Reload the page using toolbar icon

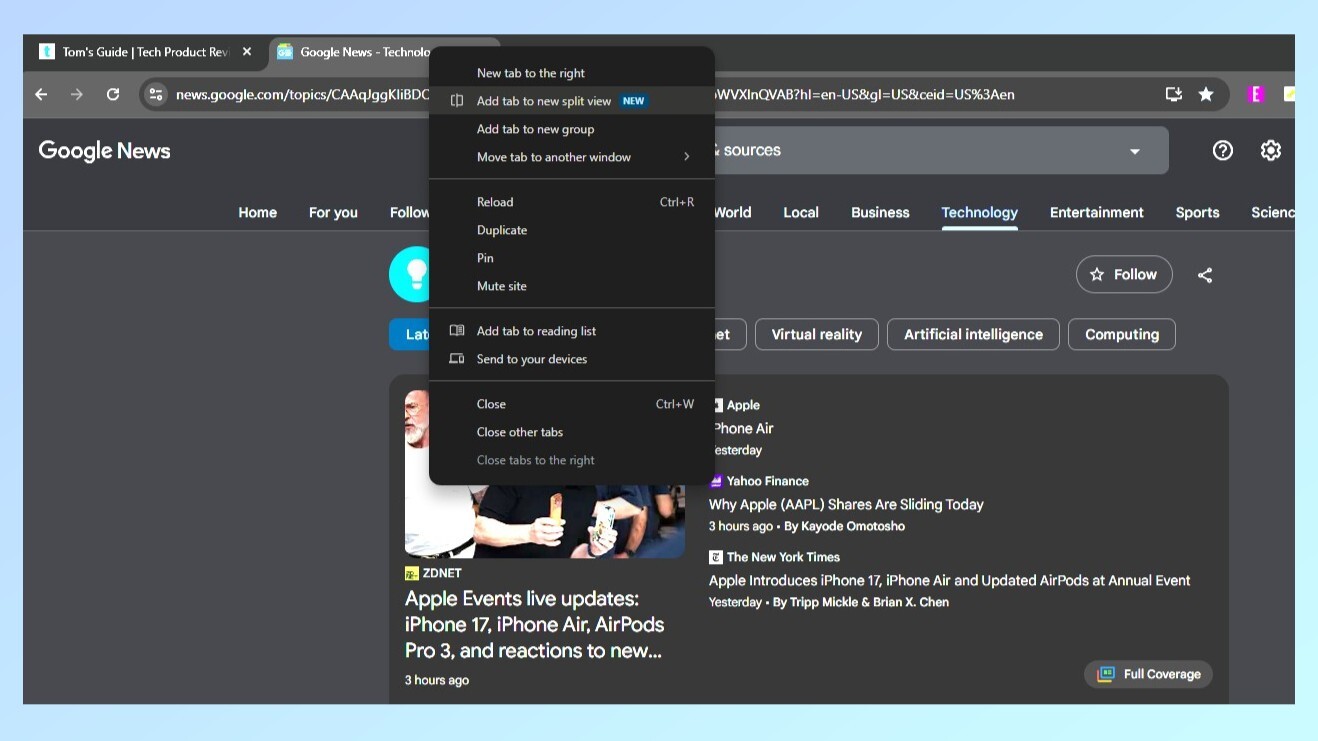coord(113,94)
